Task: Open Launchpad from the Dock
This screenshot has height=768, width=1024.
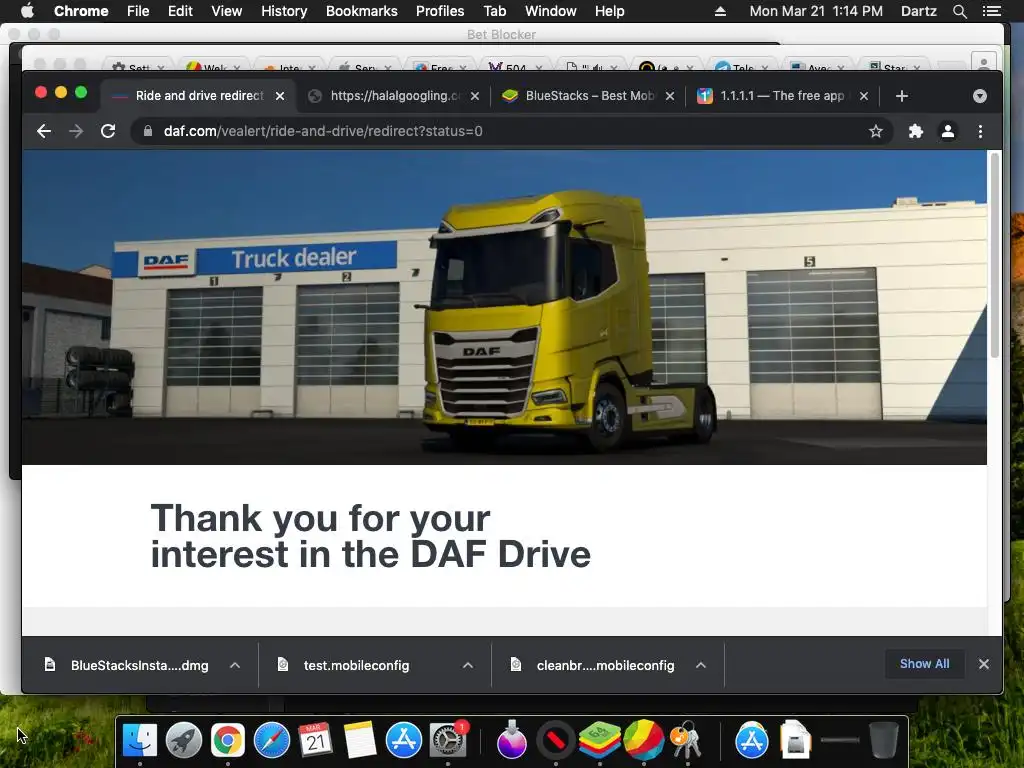Action: [184, 741]
